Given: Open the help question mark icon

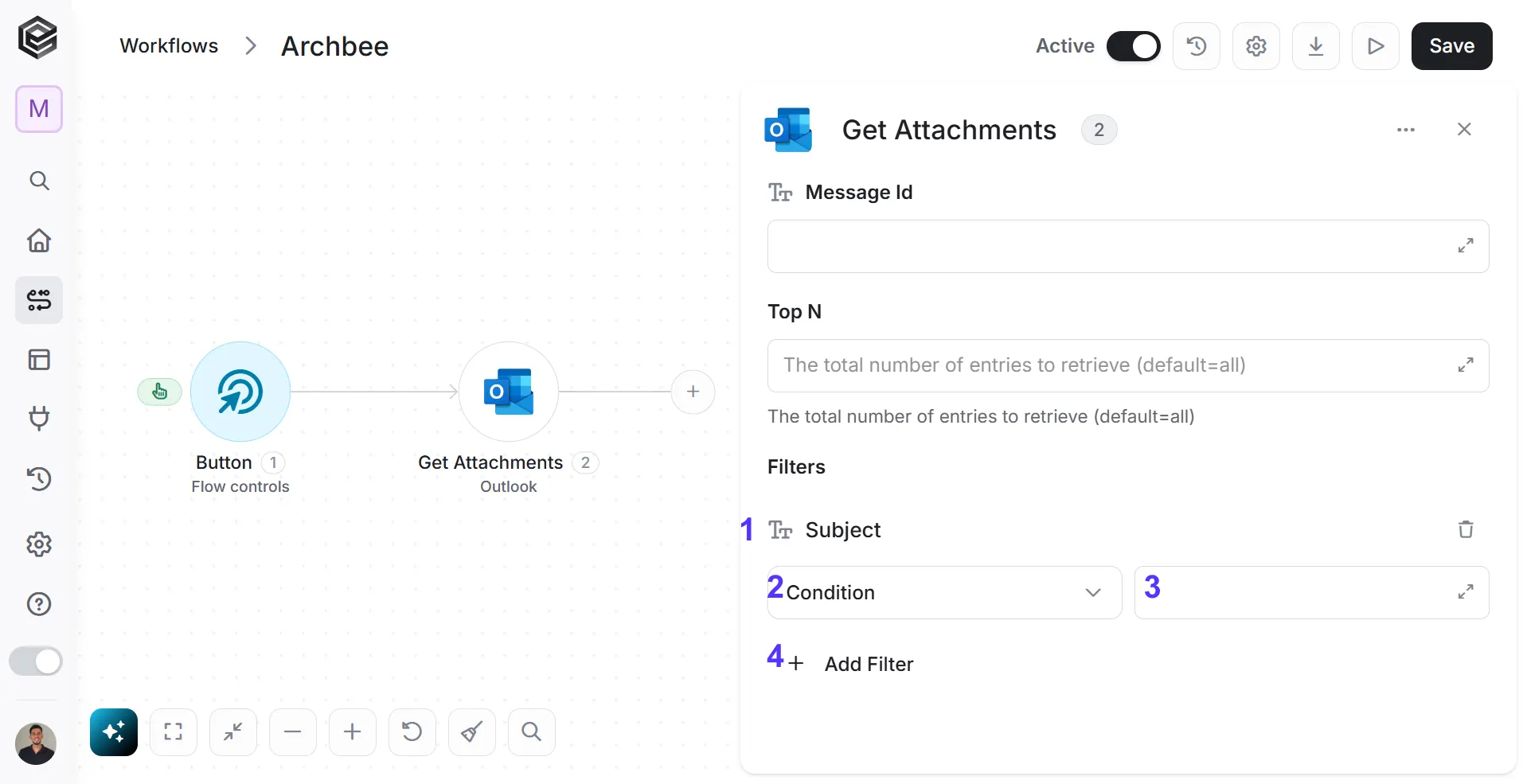Looking at the screenshot, I should pyautogui.click(x=39, y=604).
